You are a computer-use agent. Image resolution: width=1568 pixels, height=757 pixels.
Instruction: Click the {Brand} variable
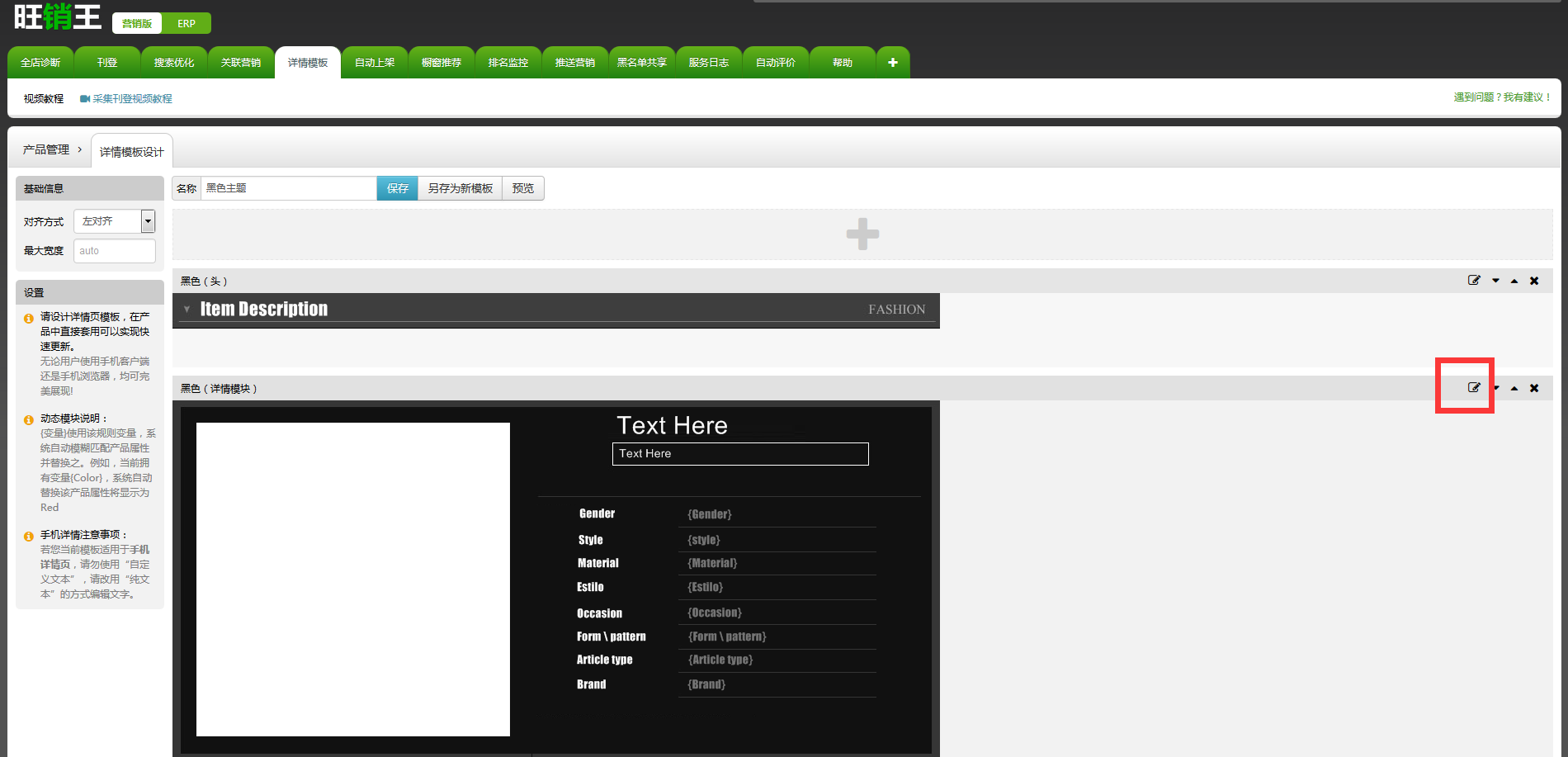(706, 684)
